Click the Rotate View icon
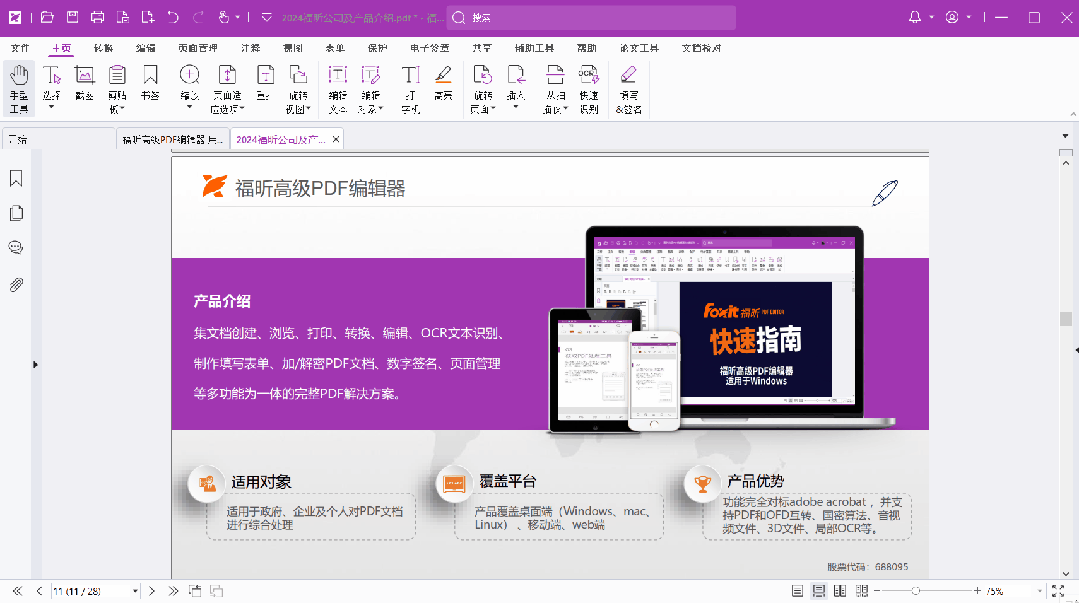This screenshot has height=603, width=1079. [298, 75]
